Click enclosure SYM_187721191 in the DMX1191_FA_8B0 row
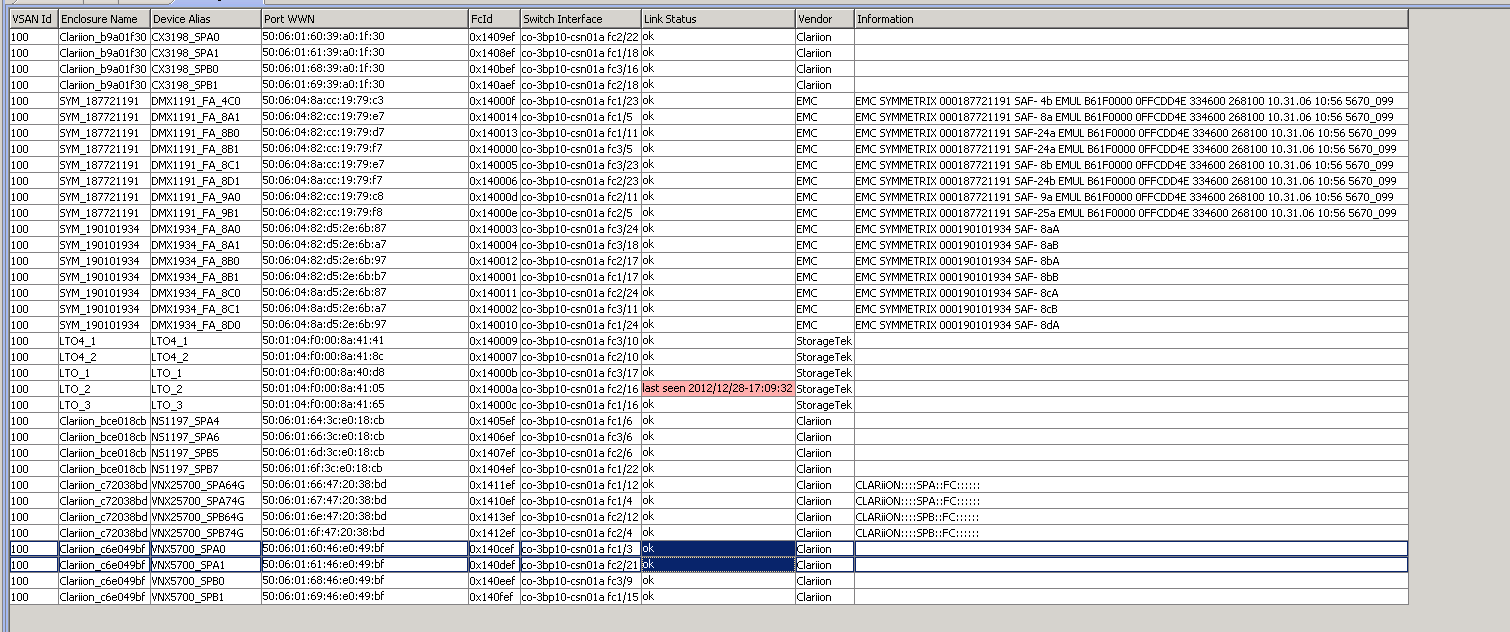The width and height of the screenshot is (1510, 632). click(x=103, y=133)
